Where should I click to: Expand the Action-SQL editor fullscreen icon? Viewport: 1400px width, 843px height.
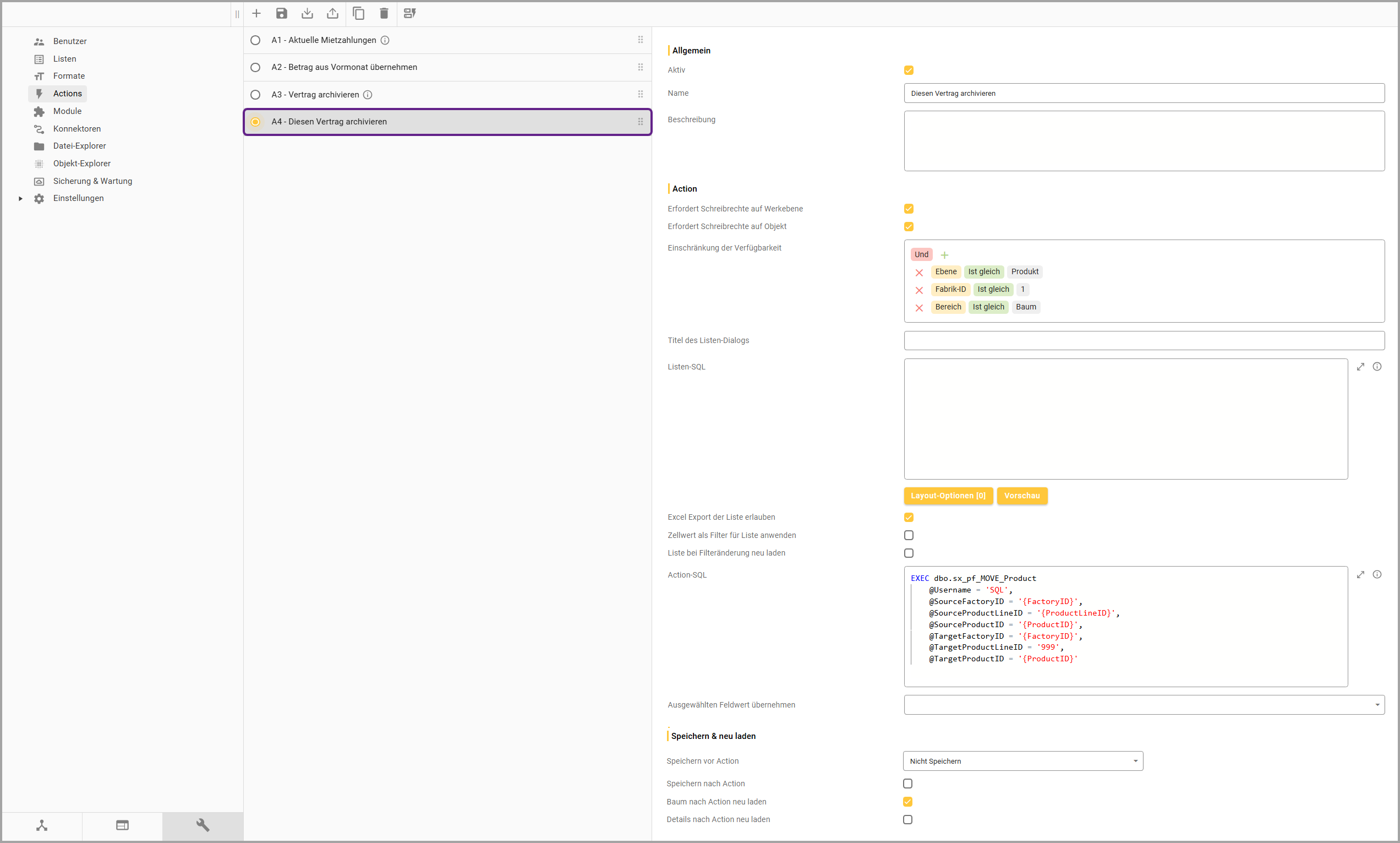coord(1360,575)
